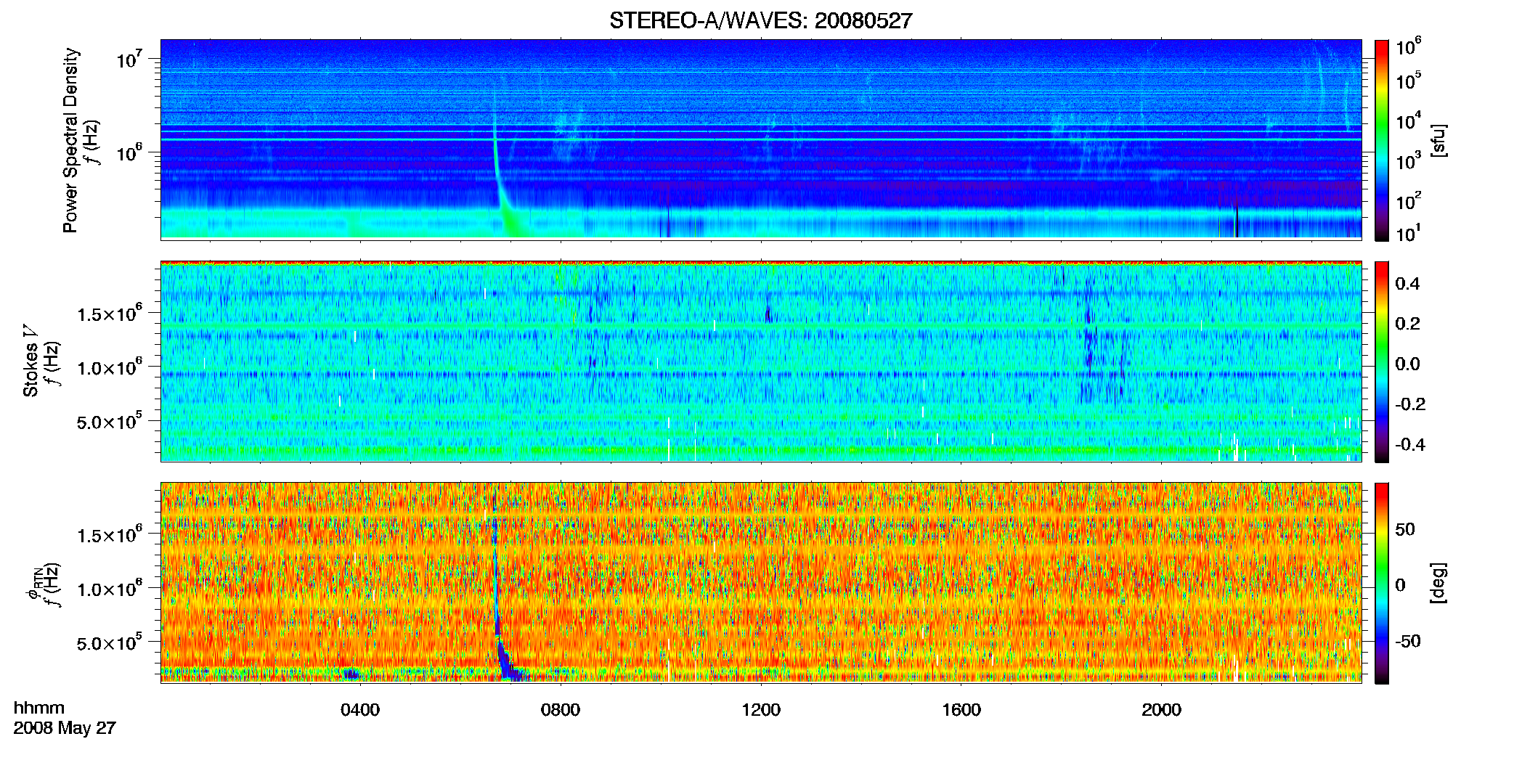This screenshot has width=1522, height=784.
Task: Select the date text 2008 May 27
Action: pyautogui.click(x=65, y=728)
